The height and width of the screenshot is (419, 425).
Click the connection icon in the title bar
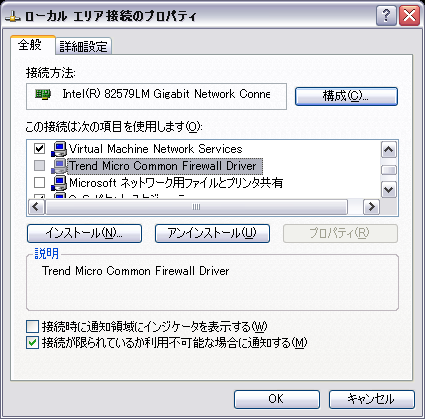12,16
